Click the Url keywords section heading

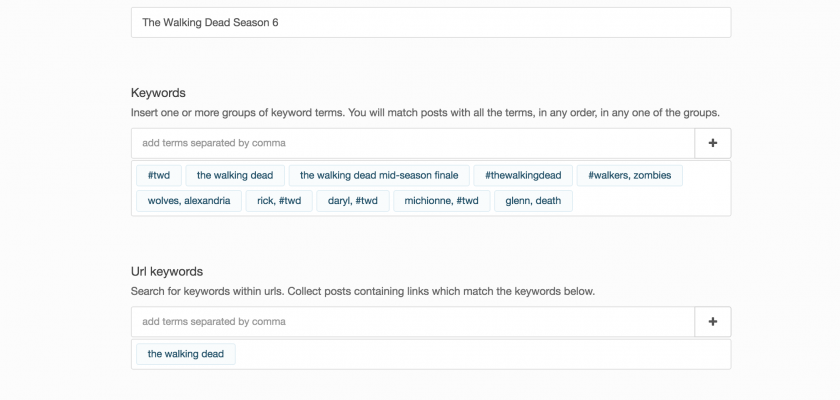167,271
